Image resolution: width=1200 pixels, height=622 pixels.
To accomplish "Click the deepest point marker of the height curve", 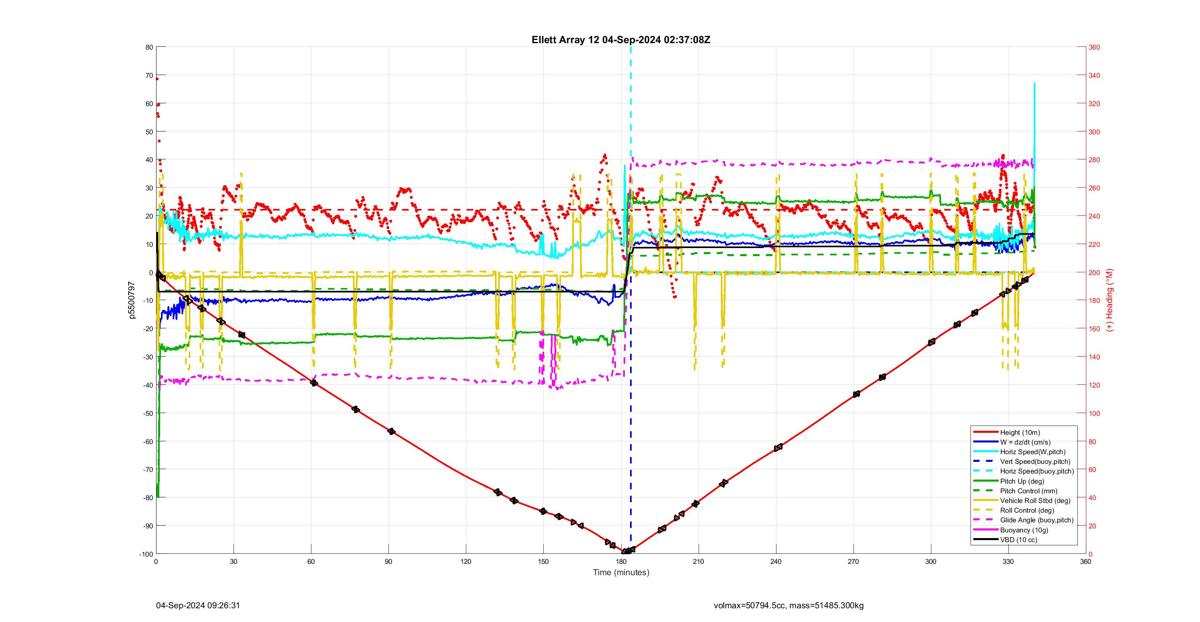I will [626, 551].
